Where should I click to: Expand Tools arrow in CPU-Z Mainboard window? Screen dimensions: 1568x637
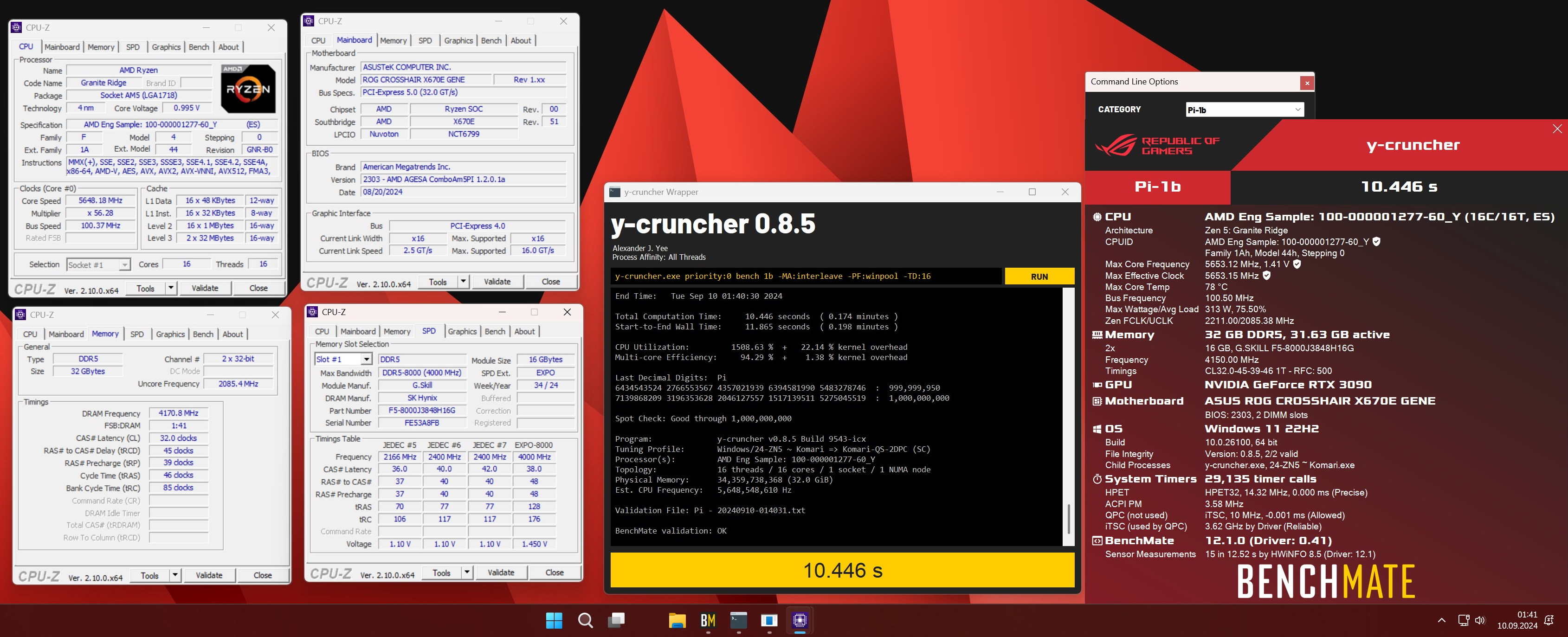(463, 281)
